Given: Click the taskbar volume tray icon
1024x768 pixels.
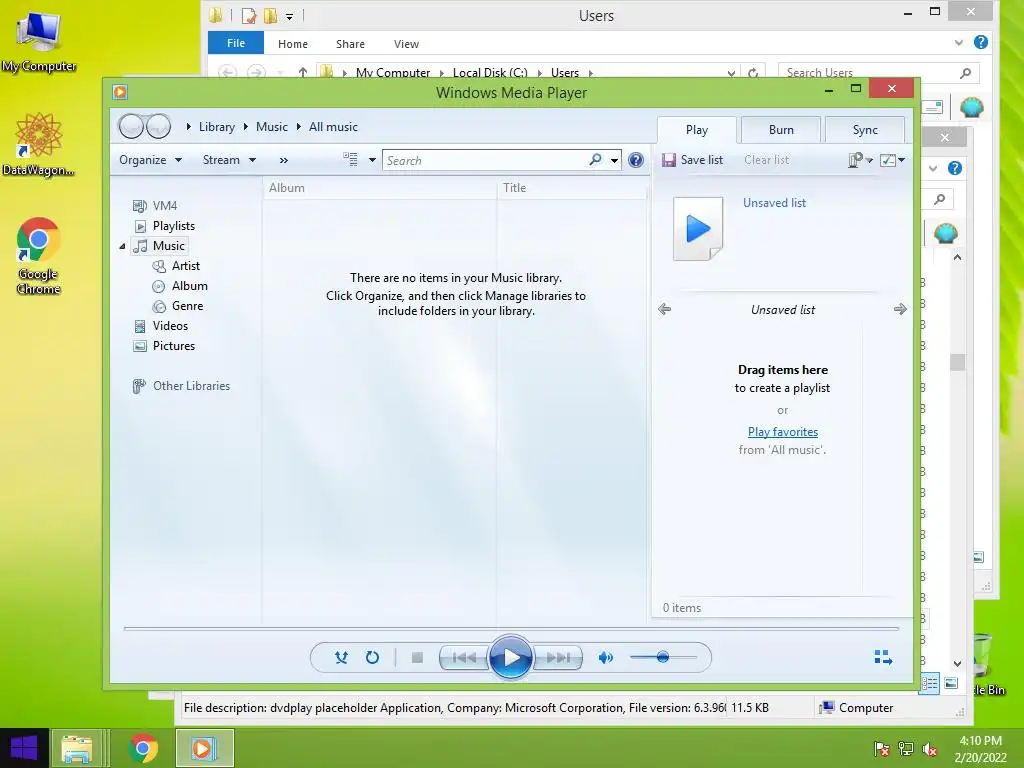Looking at the screenshot, I should (x=930, y=749).
